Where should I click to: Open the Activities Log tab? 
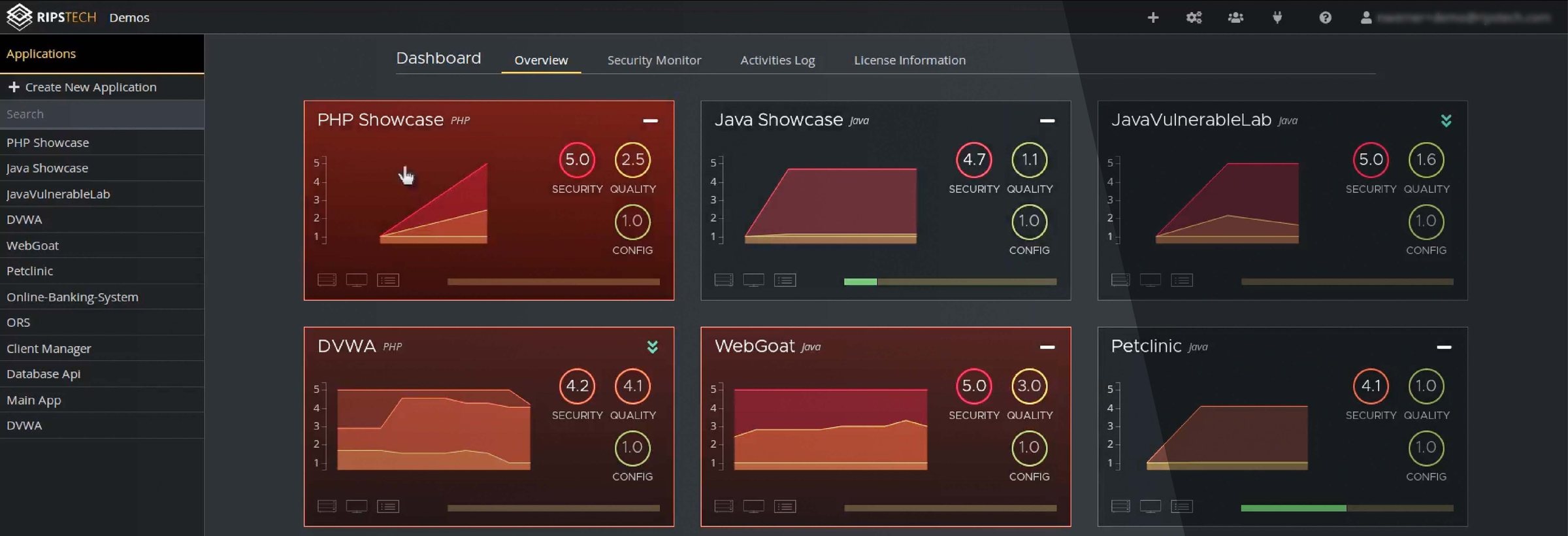(777, 60)
